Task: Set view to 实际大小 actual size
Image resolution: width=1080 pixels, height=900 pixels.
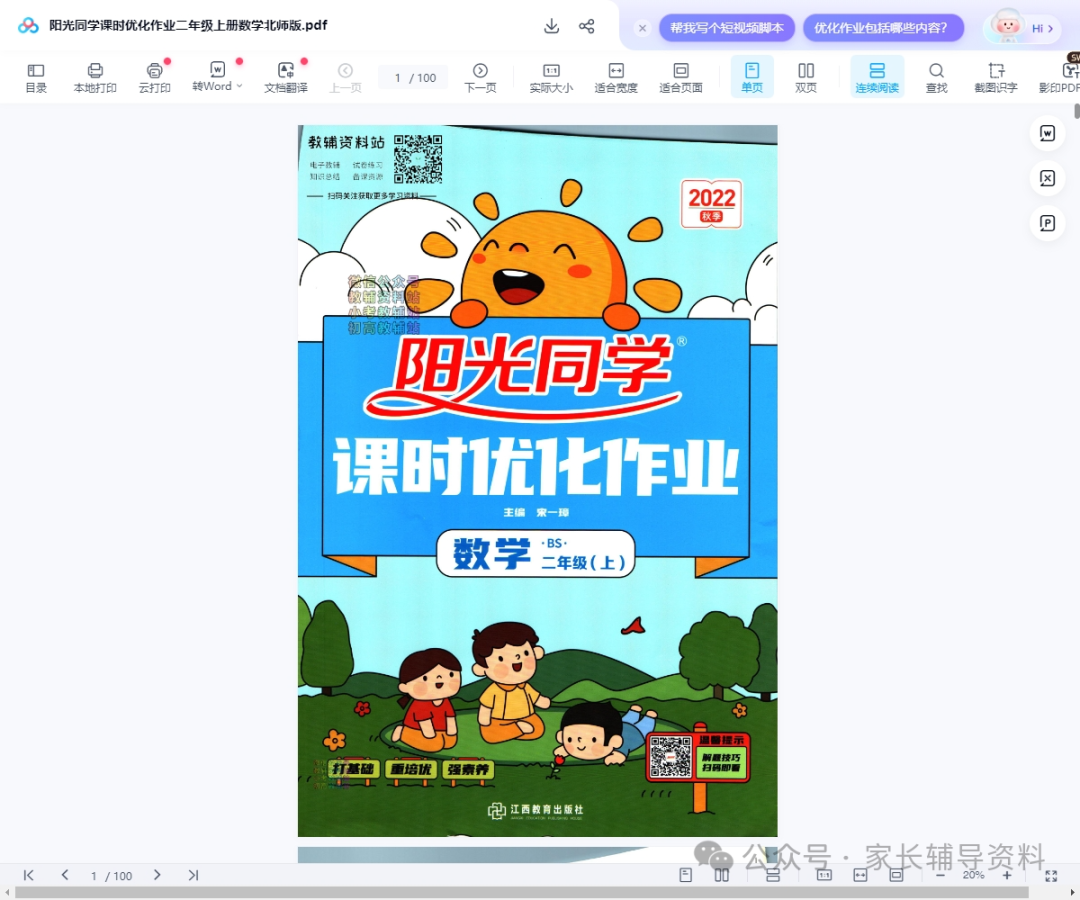Action: coord(551,78)
